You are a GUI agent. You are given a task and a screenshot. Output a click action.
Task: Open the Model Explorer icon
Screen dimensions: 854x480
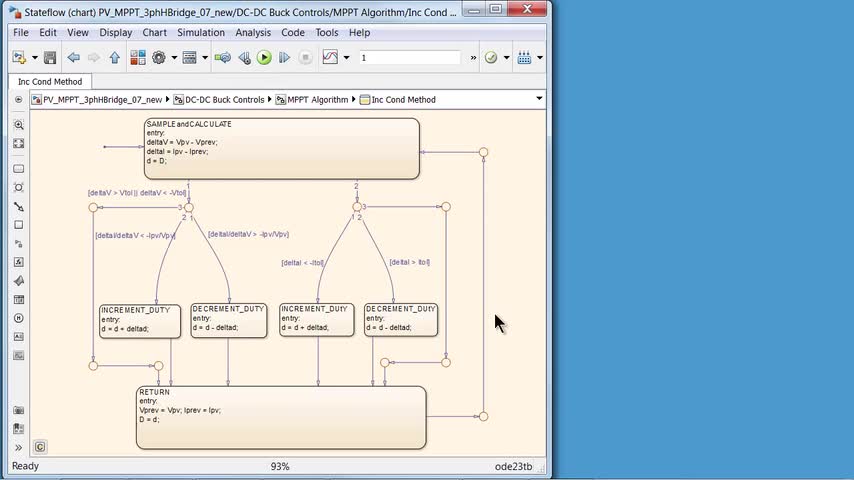point(190,57)
